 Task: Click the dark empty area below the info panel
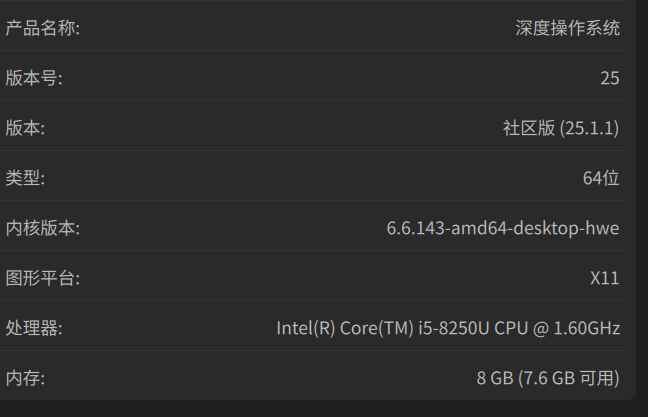point(324,409)
